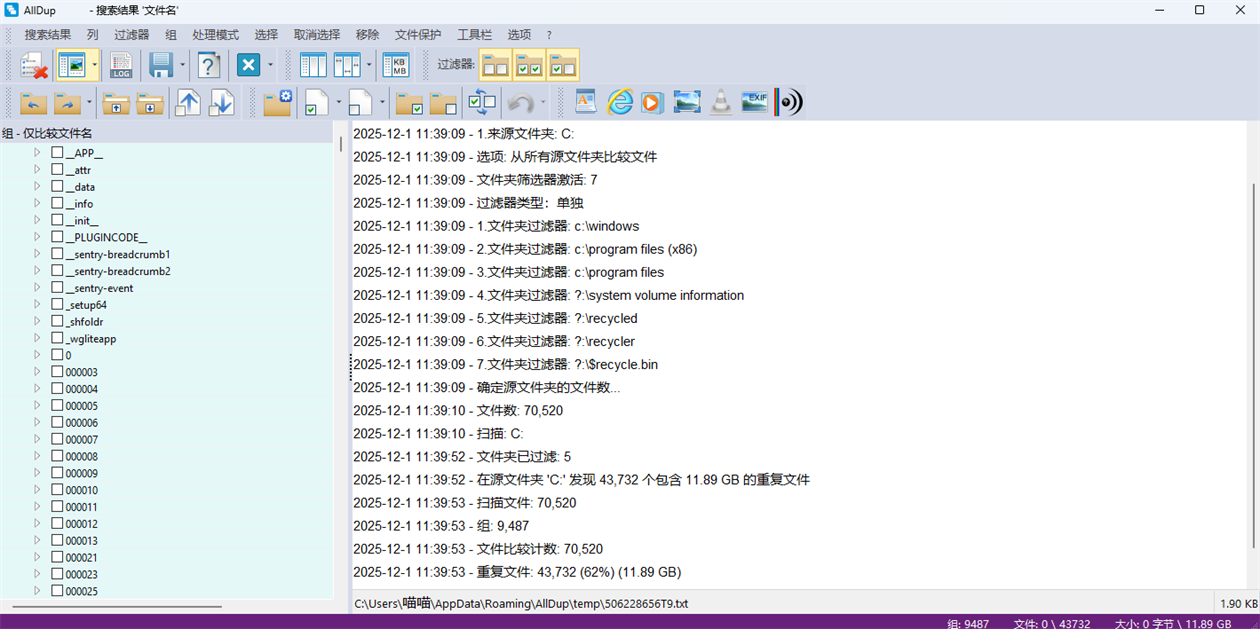This screenshot has width=1260, height=629.
Task: Click the 文件保护 menu entry
Action: pyautogui.click(x=416, y=34)
